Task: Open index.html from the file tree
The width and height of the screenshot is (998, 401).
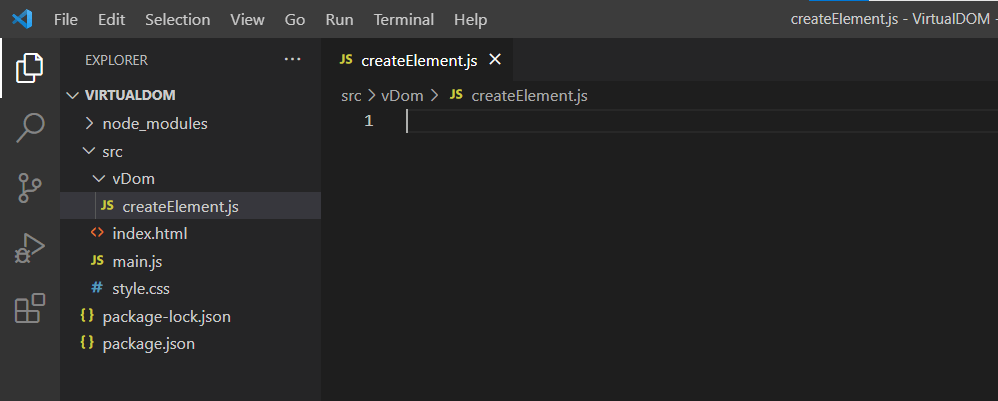Action: pyautogui.click(x=190, y=234)
